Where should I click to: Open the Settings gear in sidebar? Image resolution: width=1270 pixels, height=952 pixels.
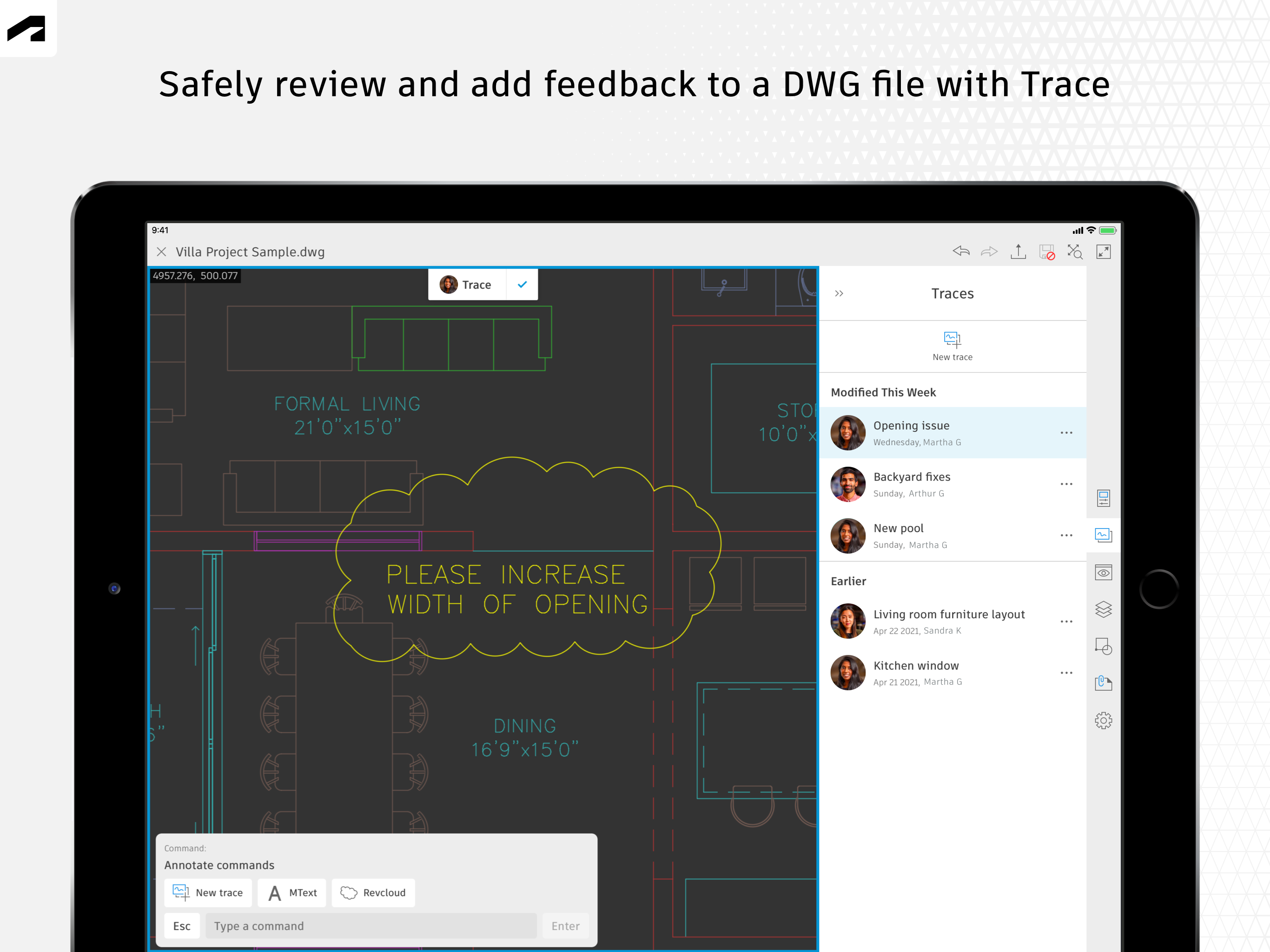1103,720
